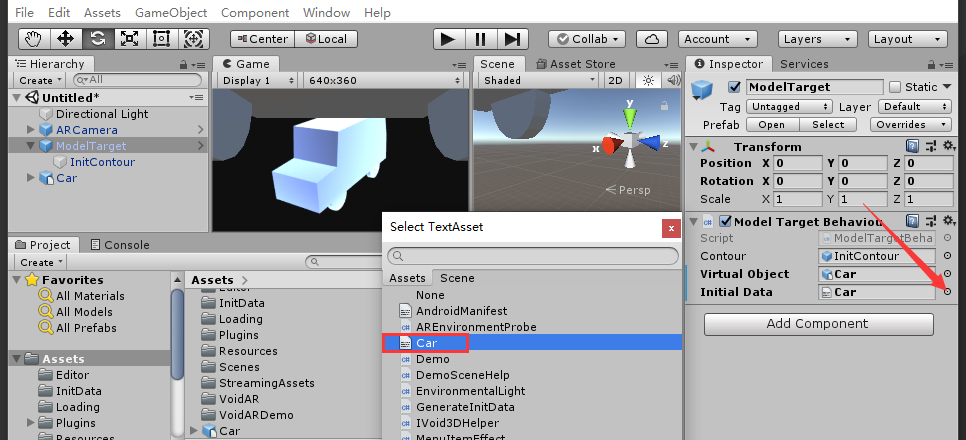Switch to the Console tab
The height and width of the screenshot is (440, 966).
[120, 245]
